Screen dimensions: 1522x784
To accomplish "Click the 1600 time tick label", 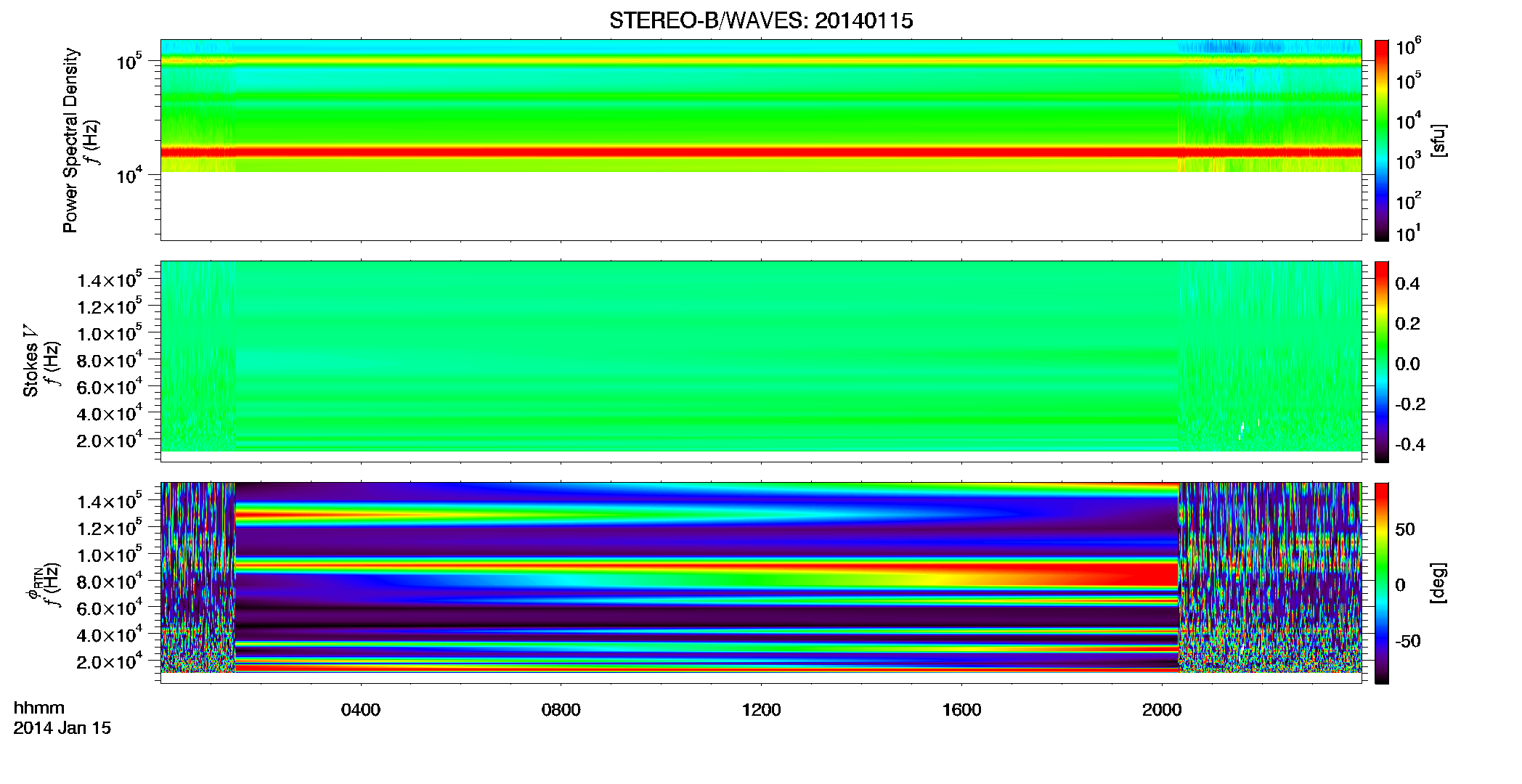I will (x=961, y=710).
